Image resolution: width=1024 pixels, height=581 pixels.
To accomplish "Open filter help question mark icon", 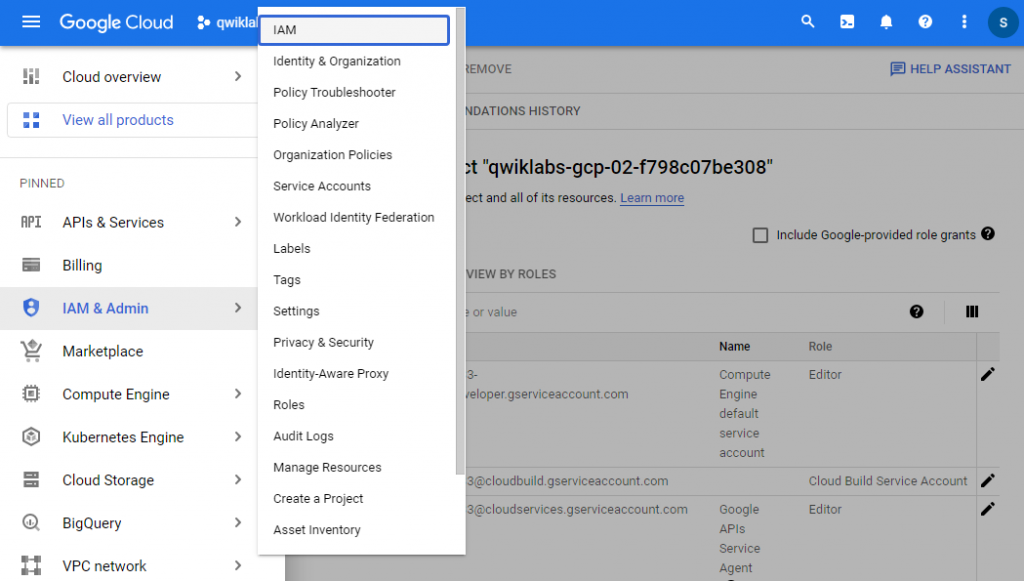I will [x=916, y=311].
